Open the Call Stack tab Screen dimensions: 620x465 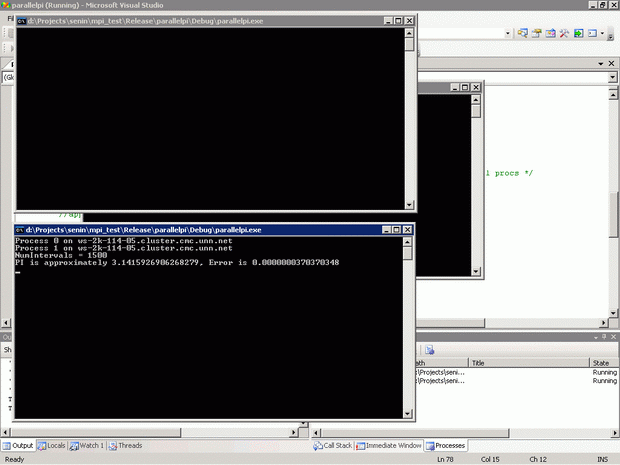[332, 445]
